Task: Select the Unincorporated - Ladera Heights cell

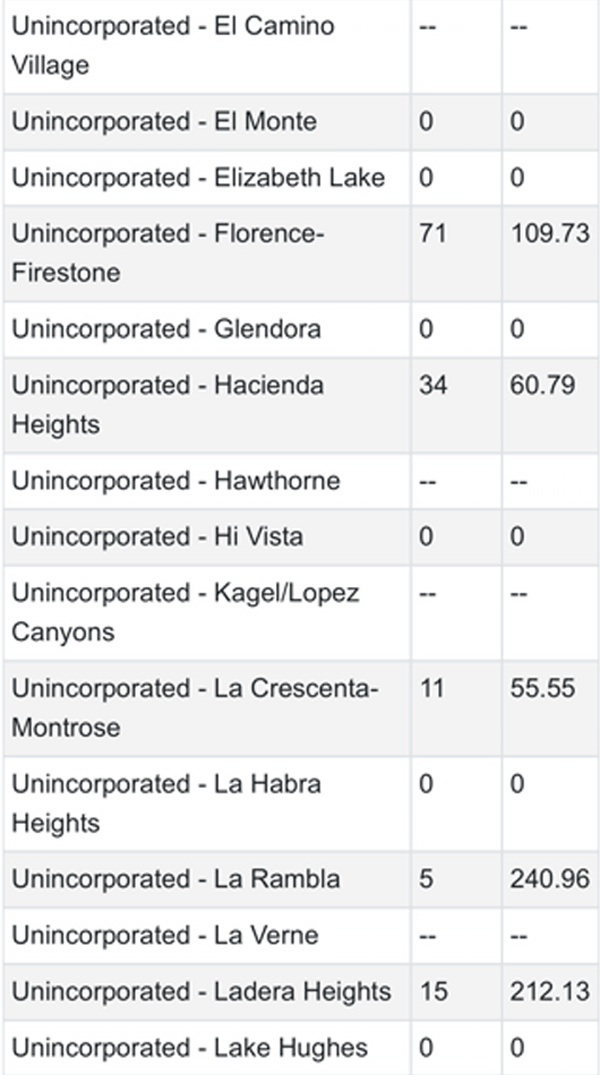Action: pos(207,991)
